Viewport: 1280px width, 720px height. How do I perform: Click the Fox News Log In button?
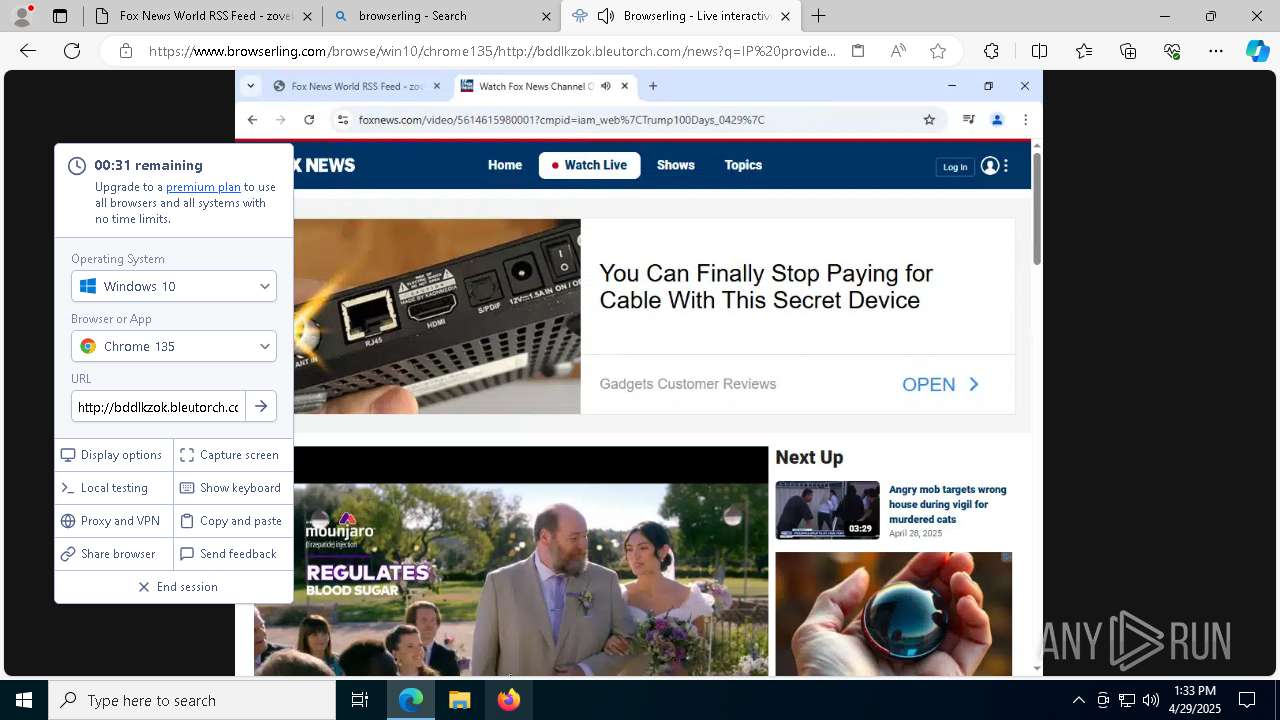click(x=955, y=167)
